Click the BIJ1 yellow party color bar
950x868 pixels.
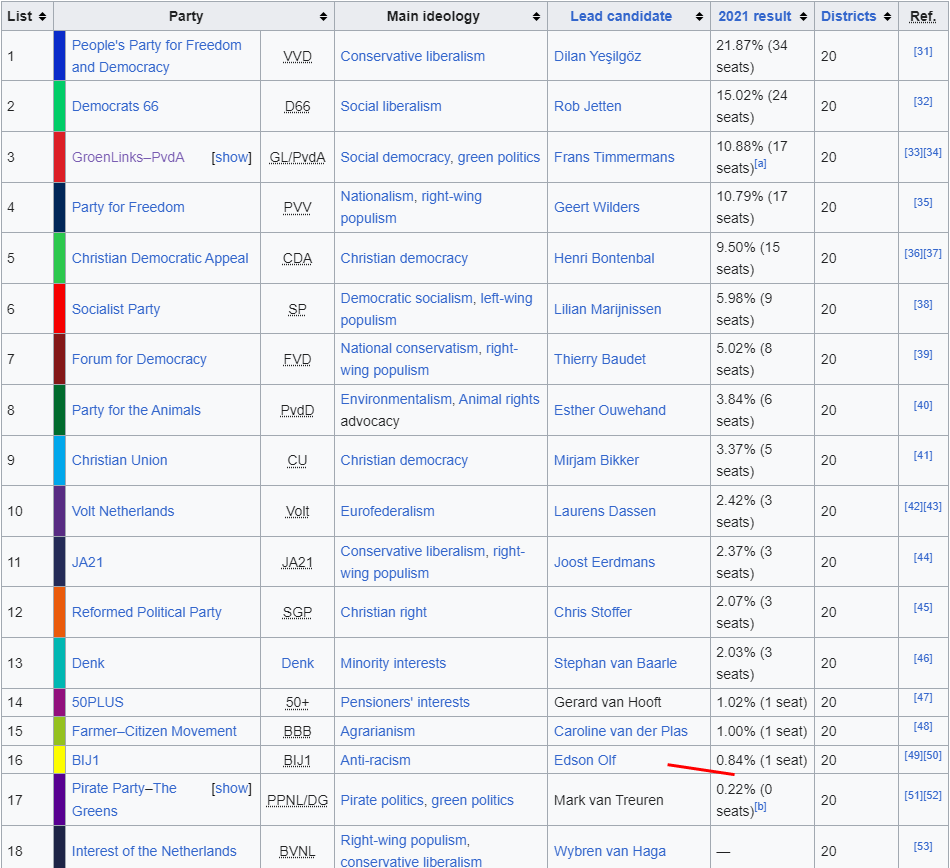[59, 760]
